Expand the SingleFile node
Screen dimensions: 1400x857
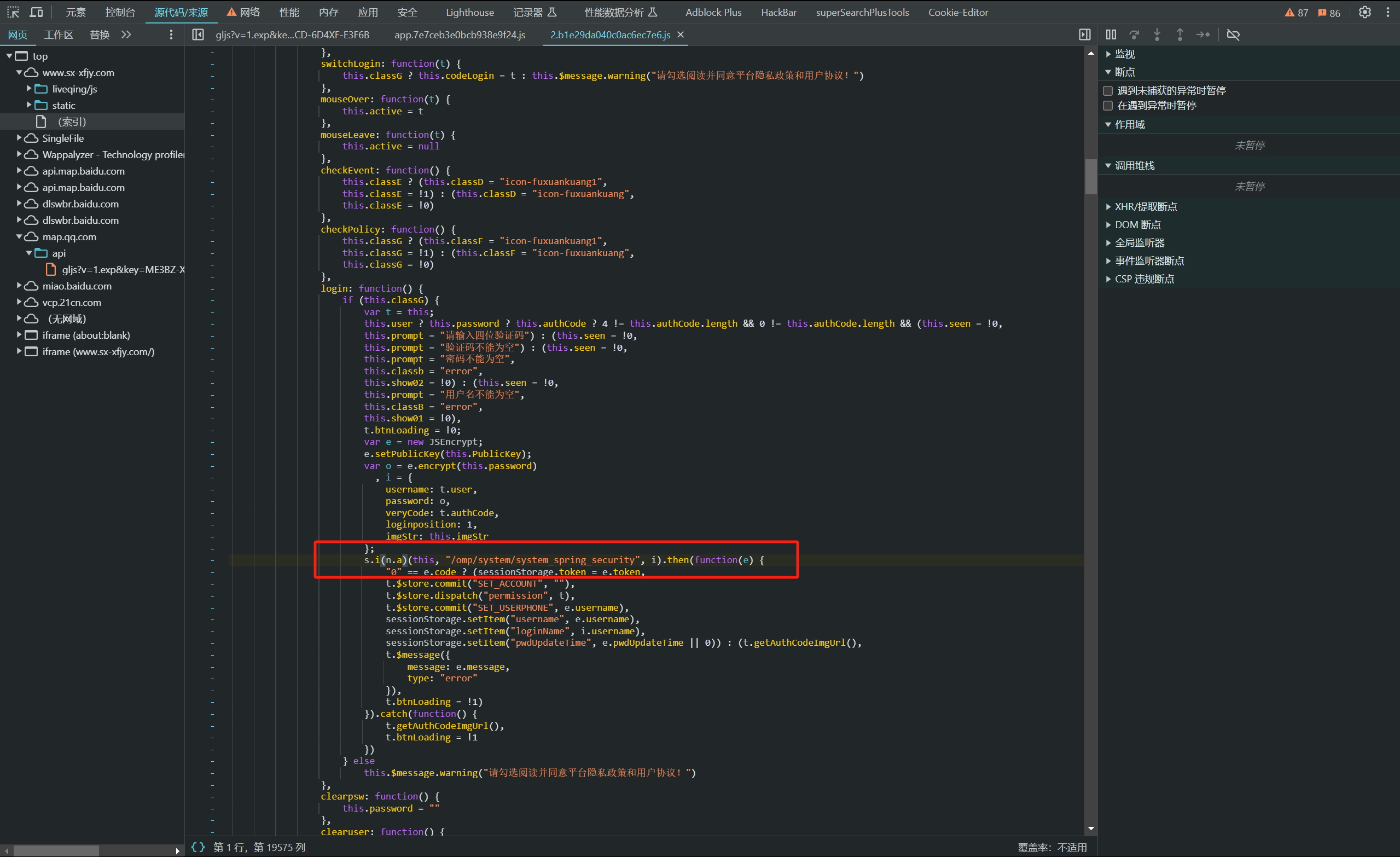click(x=19, y=137)
